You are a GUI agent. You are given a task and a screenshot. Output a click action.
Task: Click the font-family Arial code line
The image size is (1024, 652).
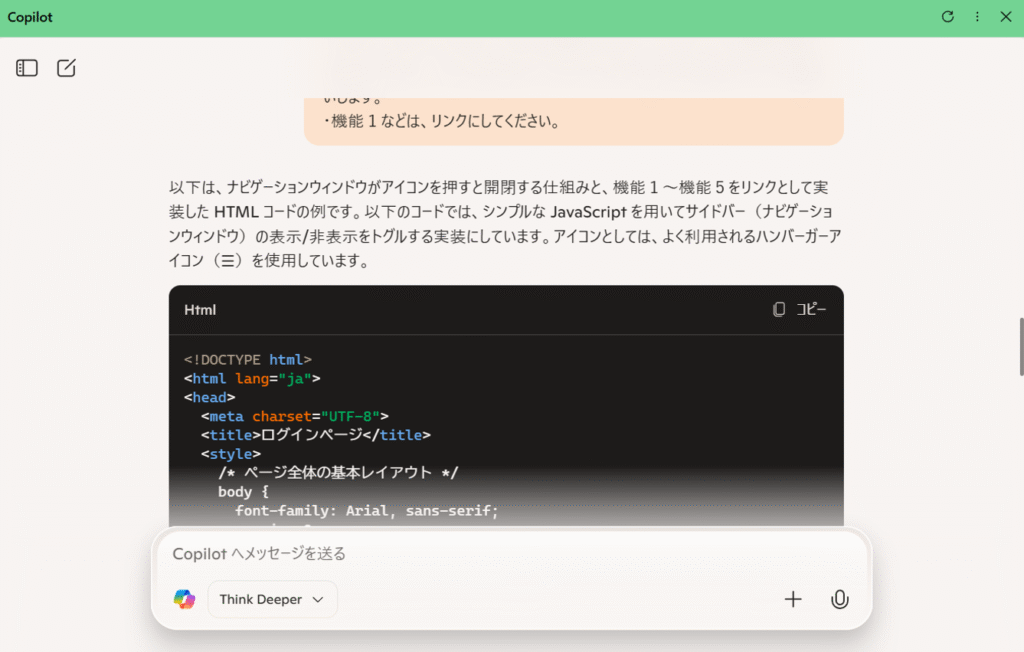coord(366,510)
